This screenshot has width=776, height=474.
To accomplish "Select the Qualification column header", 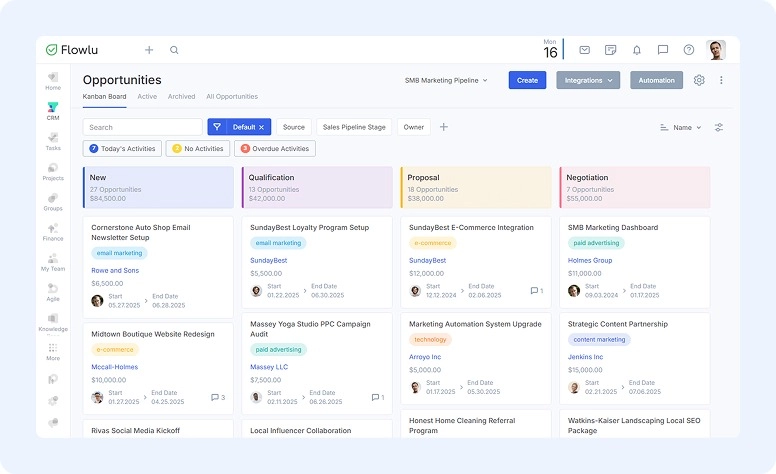I will (x=317, y=188).
